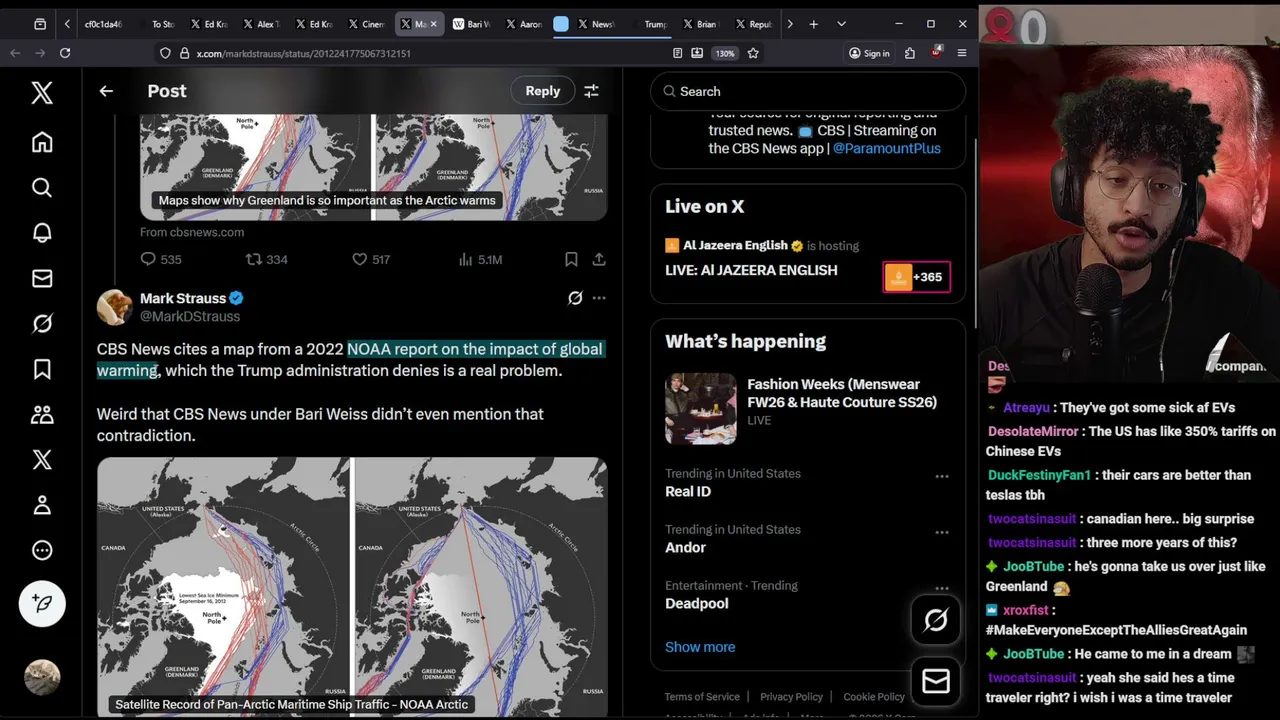
Task: Ask Grok about Mark Strauss post
Action: click(575, 298)
